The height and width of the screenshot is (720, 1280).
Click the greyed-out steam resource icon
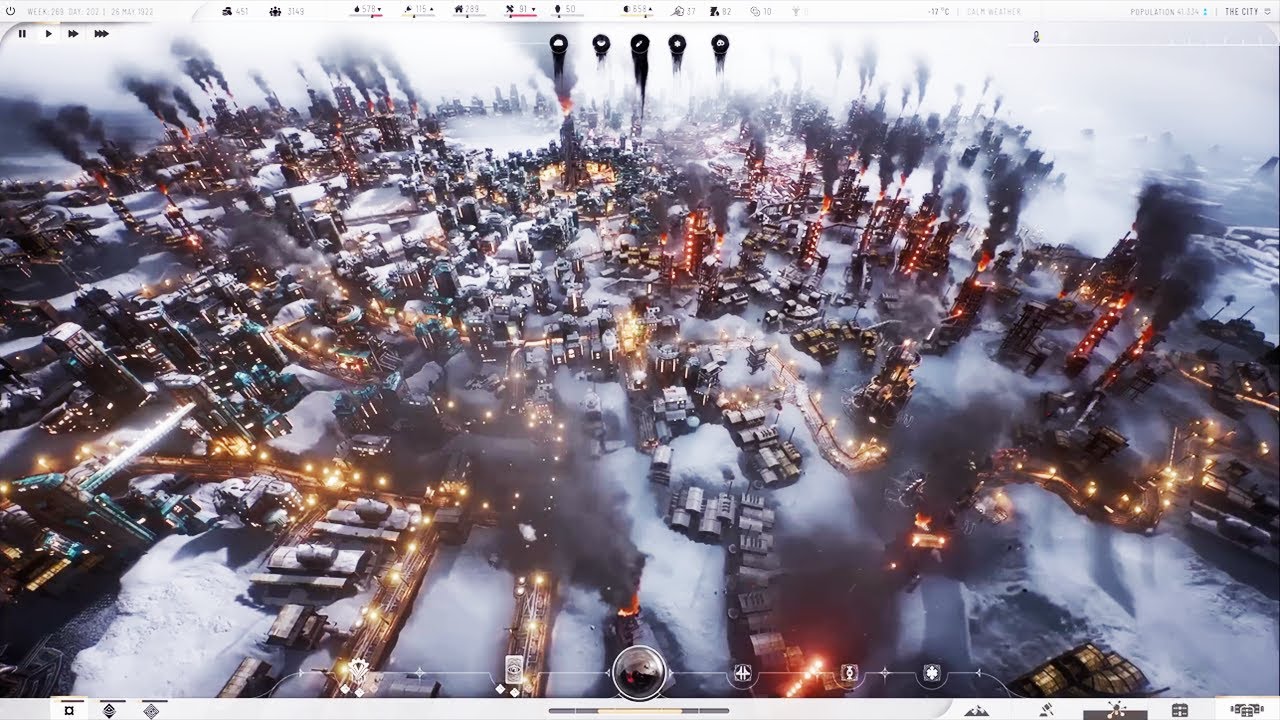click(797, 11)
